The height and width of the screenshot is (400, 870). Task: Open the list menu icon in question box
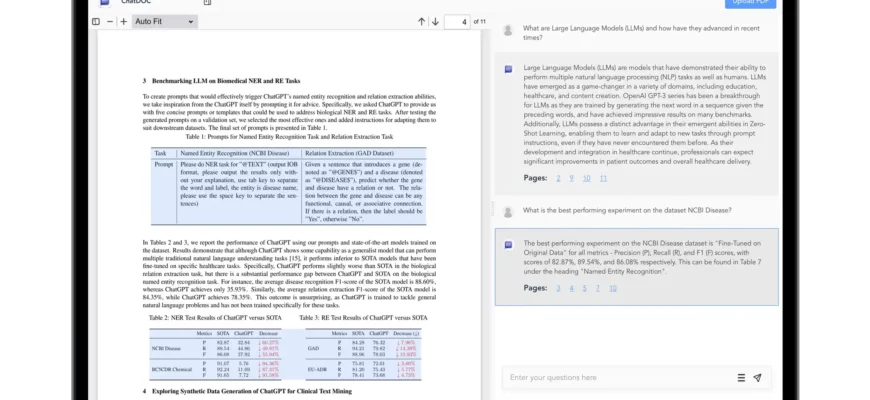pos(741,378)
